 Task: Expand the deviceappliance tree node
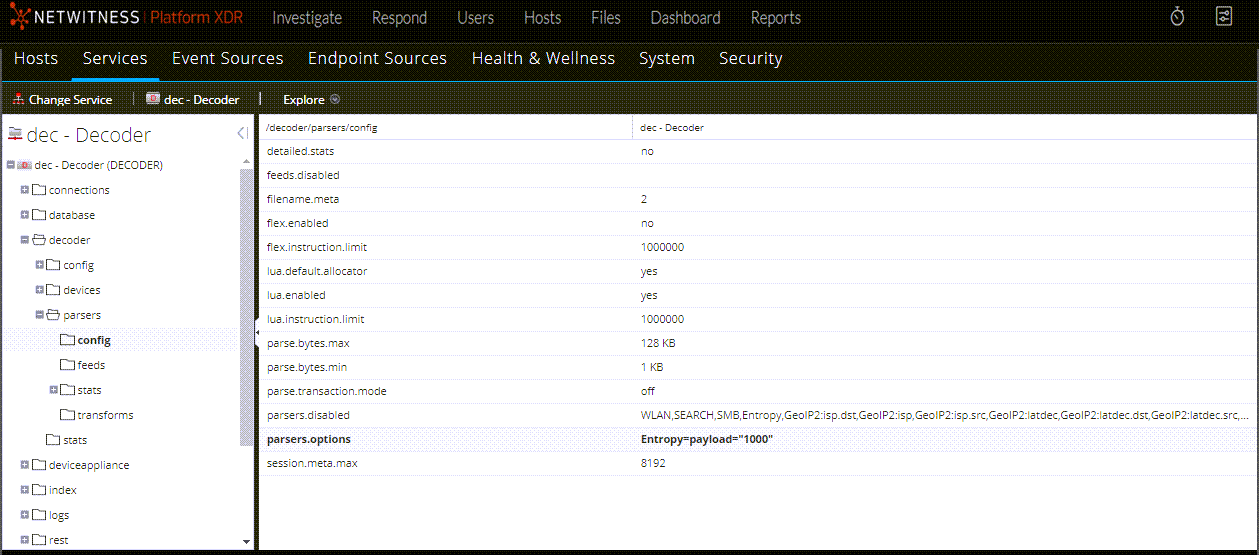point(25,465)
